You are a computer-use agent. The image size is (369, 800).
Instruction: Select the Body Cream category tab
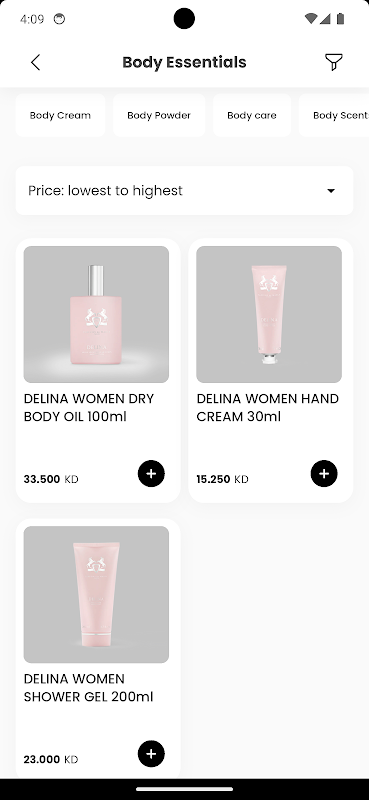pyautogui.click(x=60, y=115)
